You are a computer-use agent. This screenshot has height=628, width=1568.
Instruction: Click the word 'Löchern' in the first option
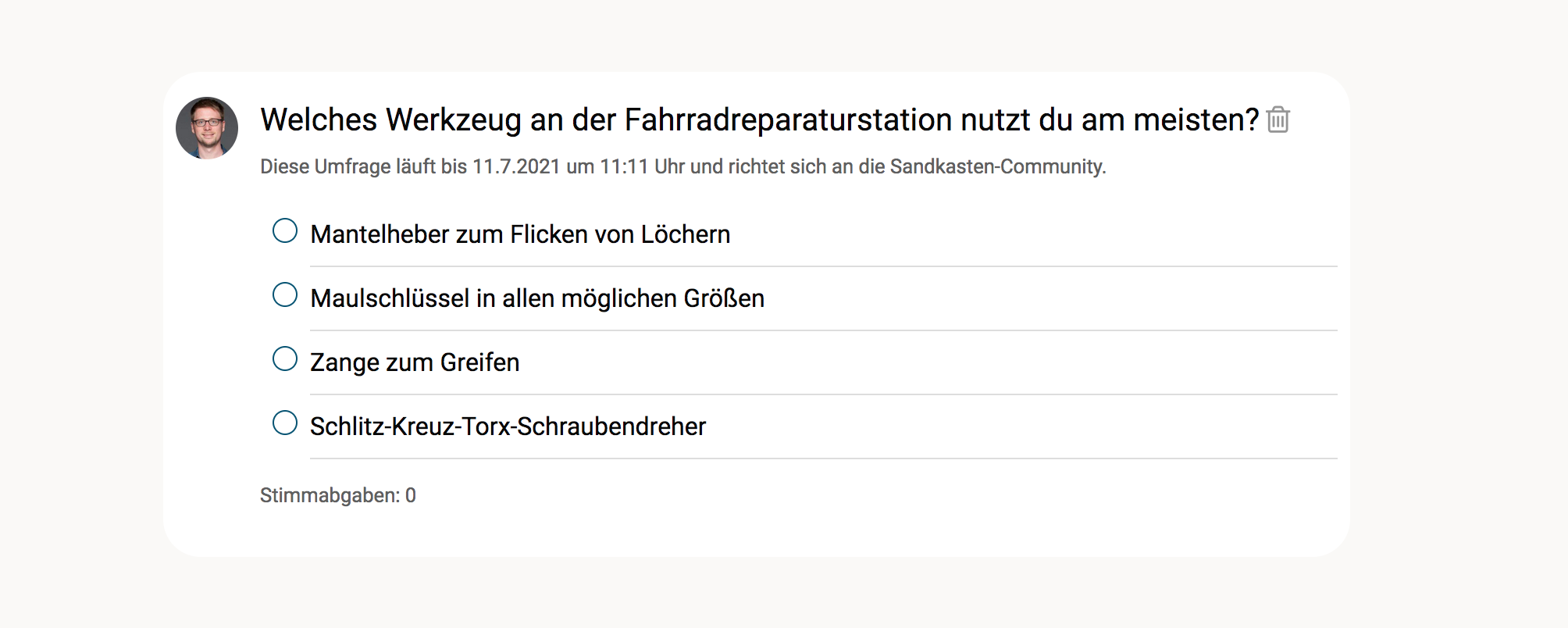point(685,234)
